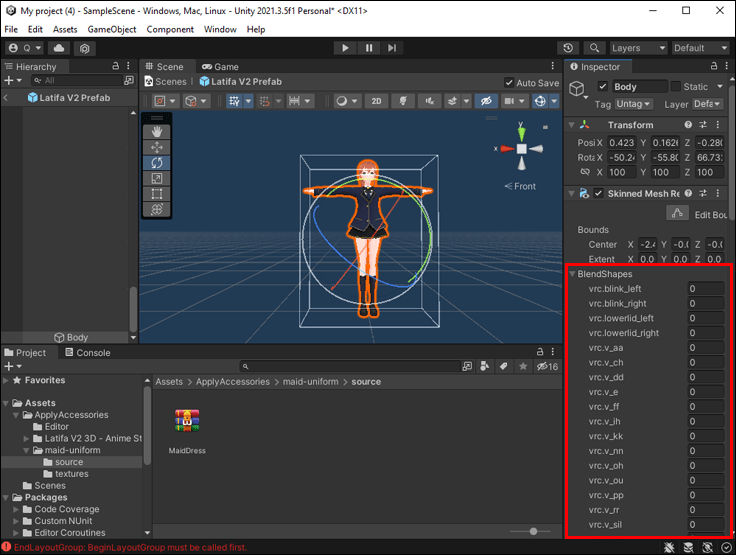
Task: Open Unity version control icon
Action: (84, 48)
